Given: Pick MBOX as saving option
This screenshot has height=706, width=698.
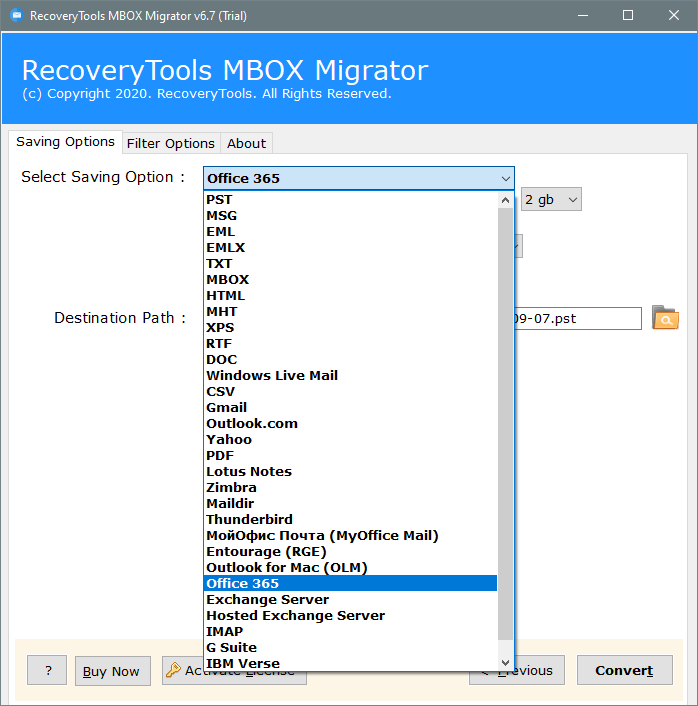Looking at the screenshot, I should pos(350,280).
